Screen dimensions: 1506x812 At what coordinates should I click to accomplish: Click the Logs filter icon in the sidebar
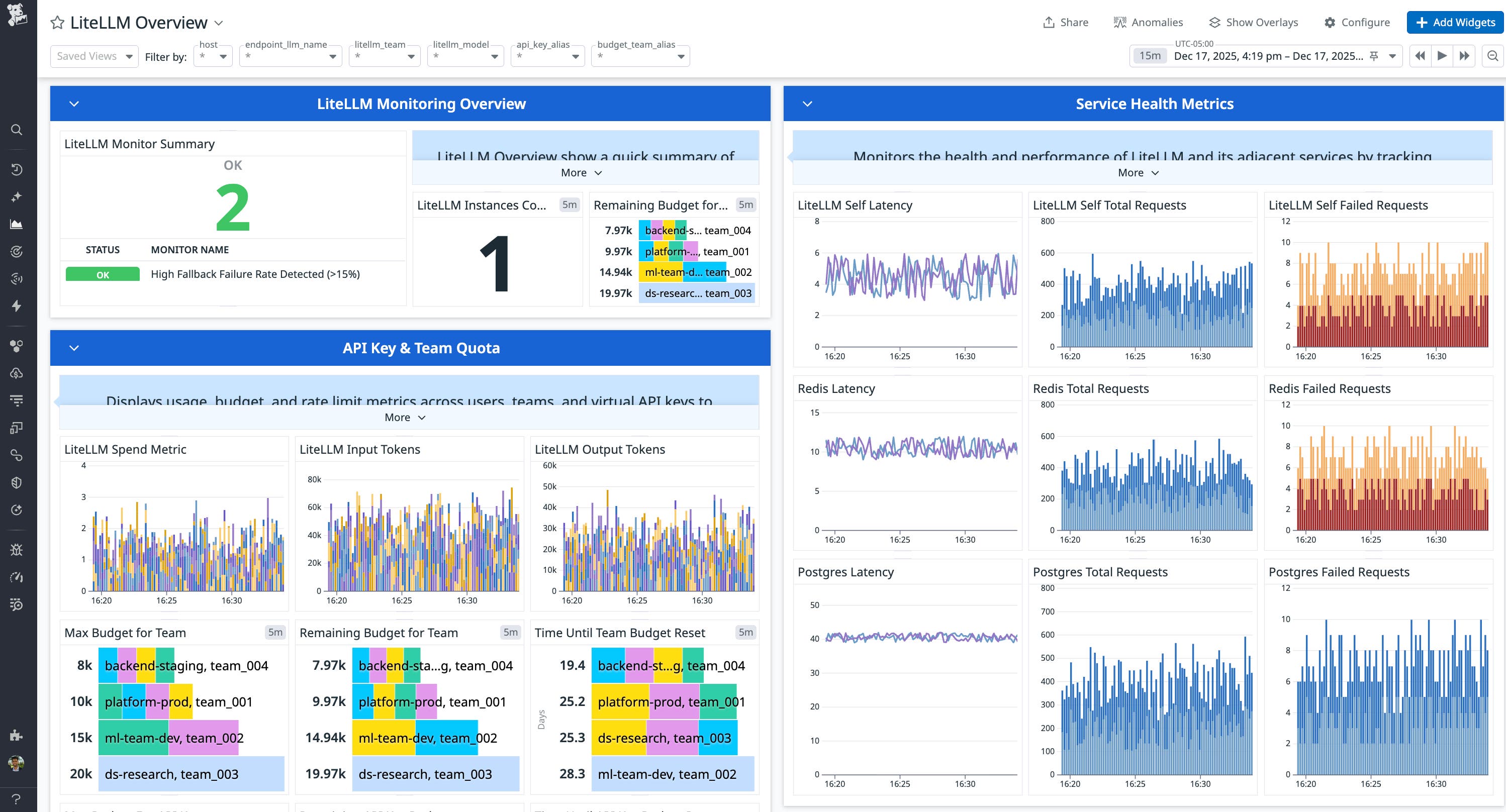(17, 400)
